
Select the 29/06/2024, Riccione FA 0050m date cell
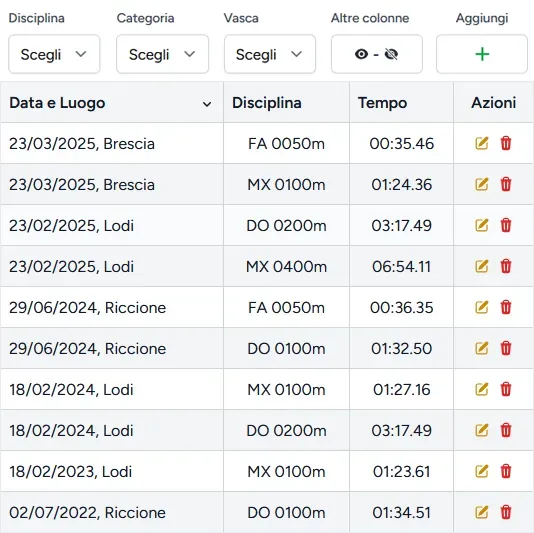[112, 308]
